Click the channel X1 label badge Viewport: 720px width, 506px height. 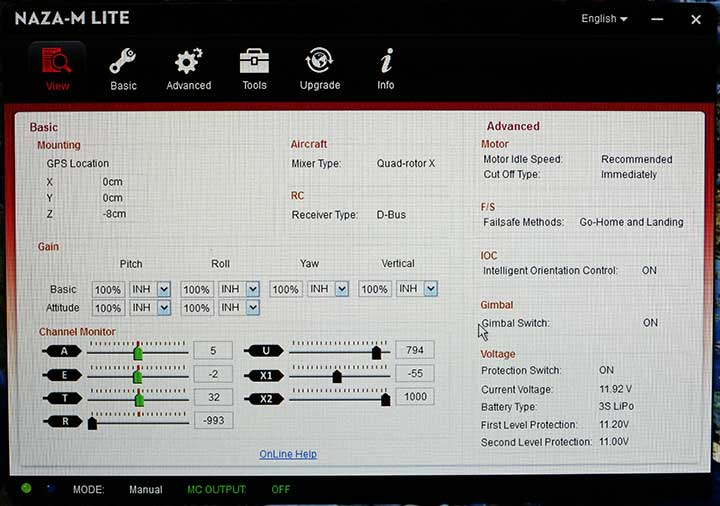[264, 376]
